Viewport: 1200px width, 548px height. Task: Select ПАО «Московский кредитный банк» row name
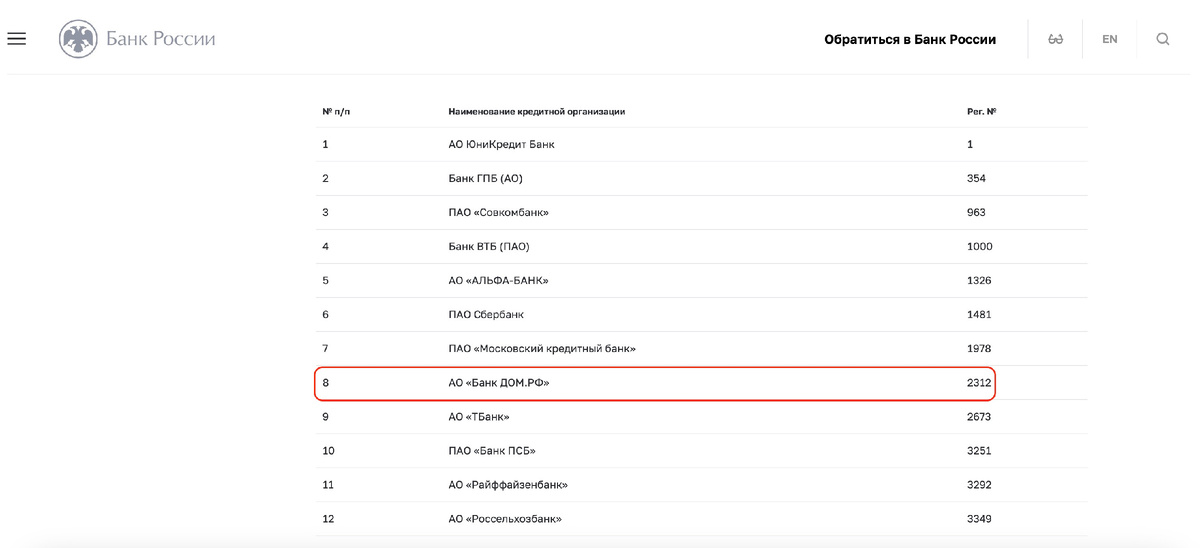pyautogui.click(x=542, y=349)
